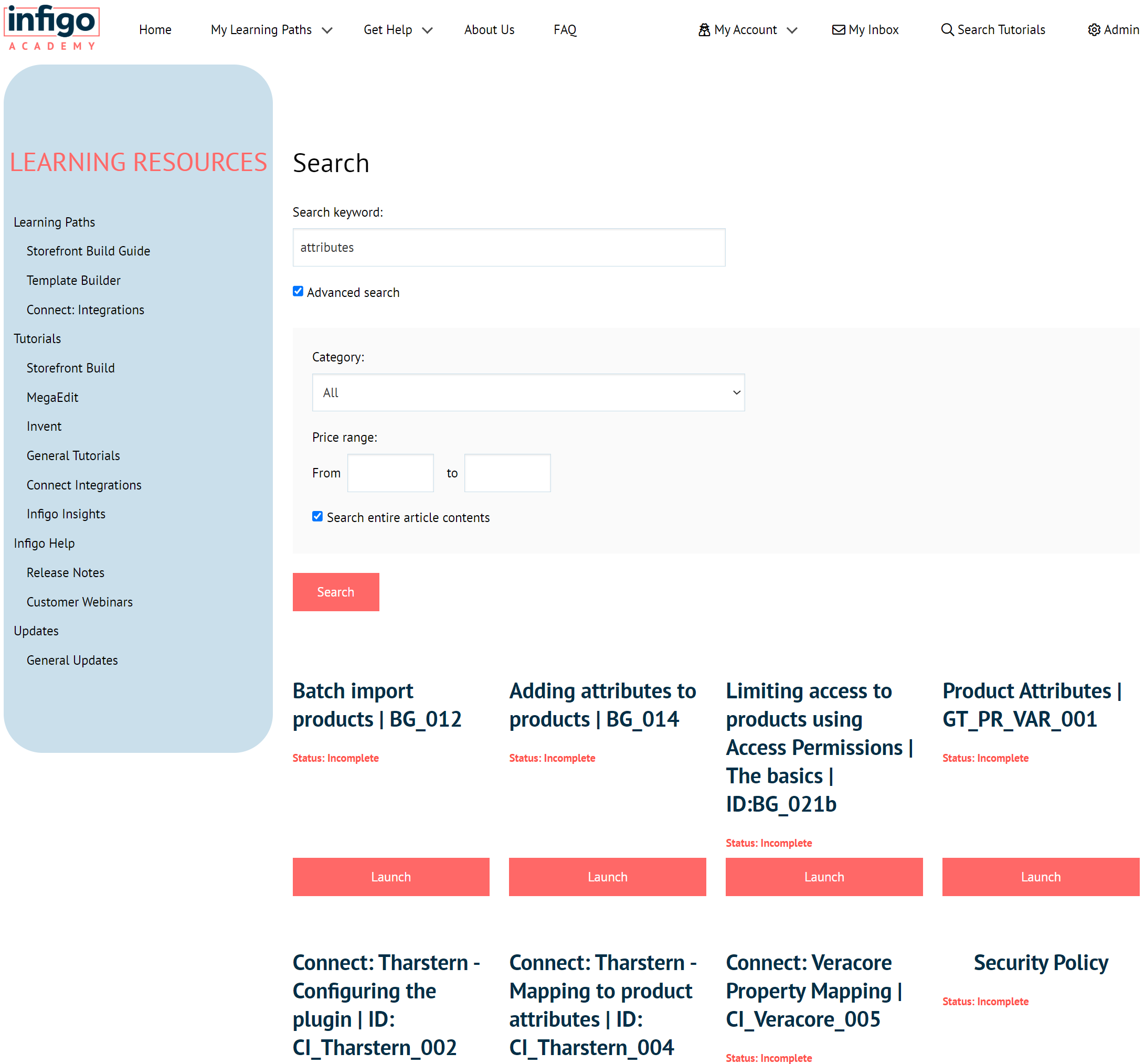Click the Search Tutorials magnifier icon
The width and height of the screenshot is (1145, 1064).
coord(947,30)
